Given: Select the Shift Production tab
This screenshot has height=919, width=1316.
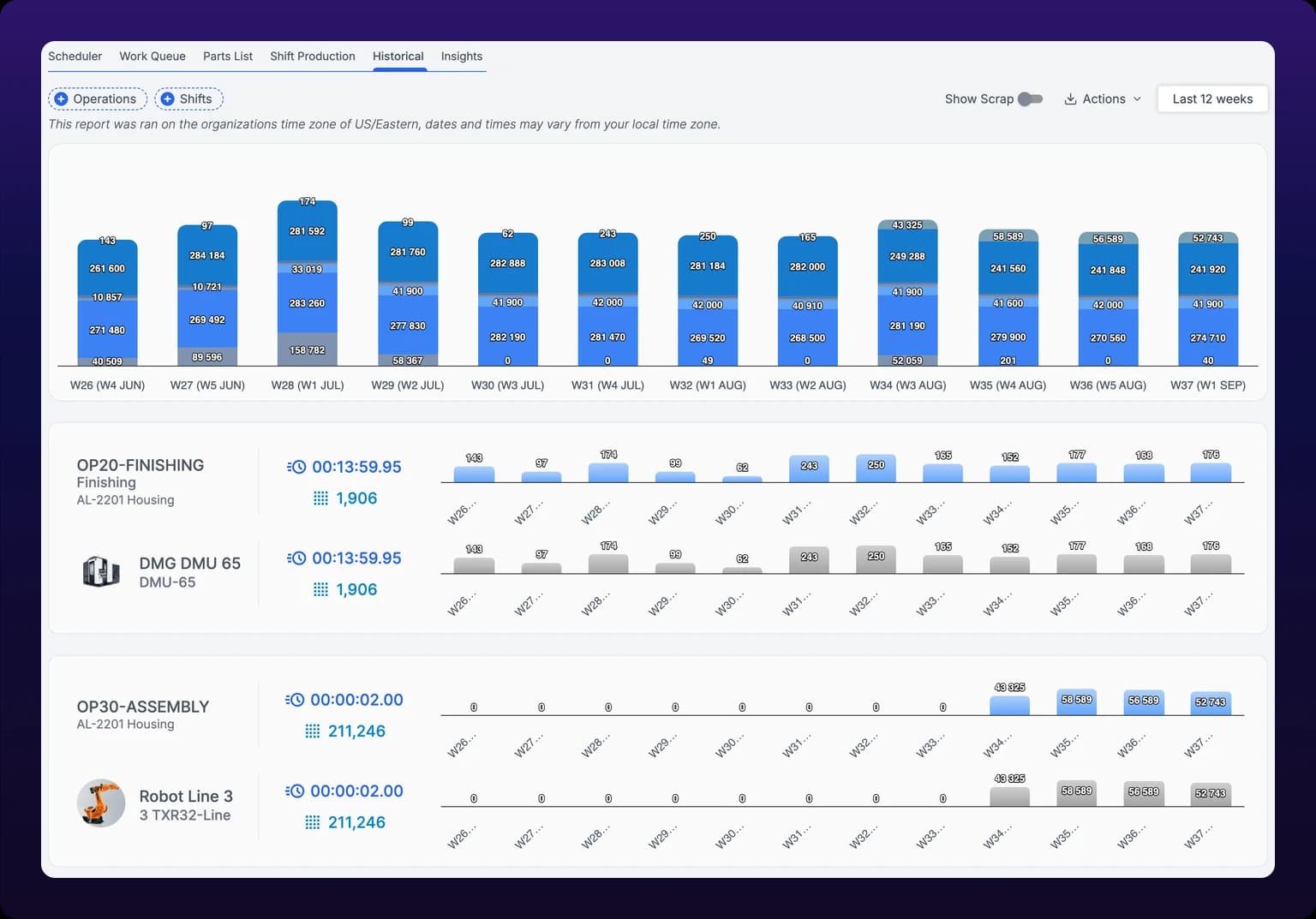Looking at the screenshot, I should click(313, 57).
